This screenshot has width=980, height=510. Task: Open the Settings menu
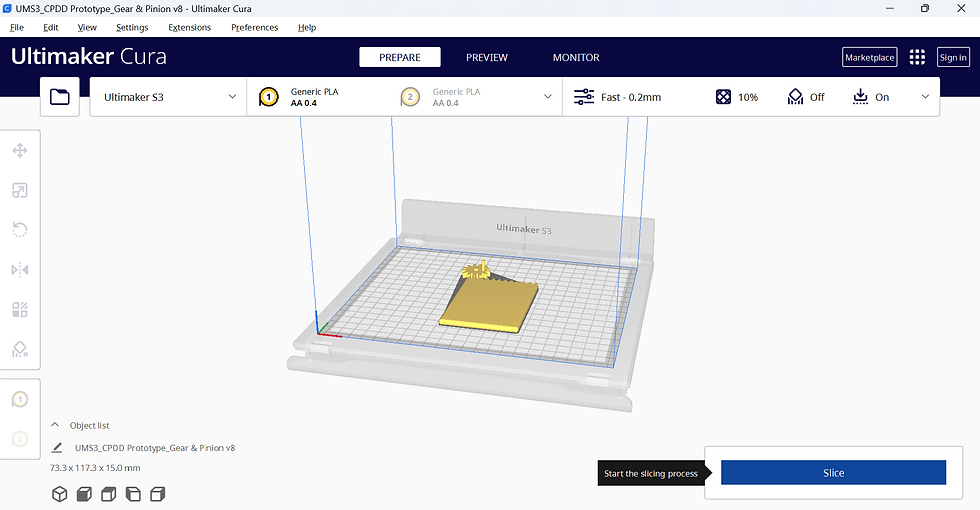click(132, 28)
